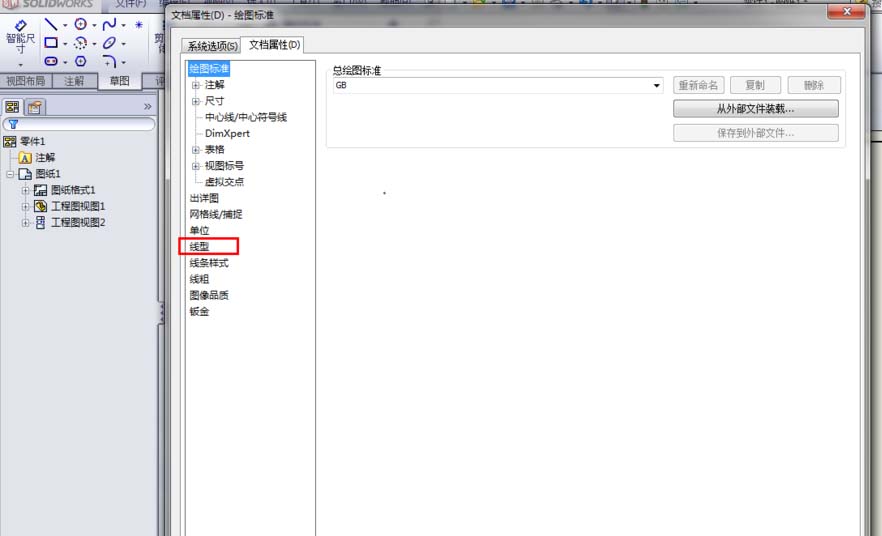
Task: Select the Circle sketch tool
Action: (x=80, y=24)
